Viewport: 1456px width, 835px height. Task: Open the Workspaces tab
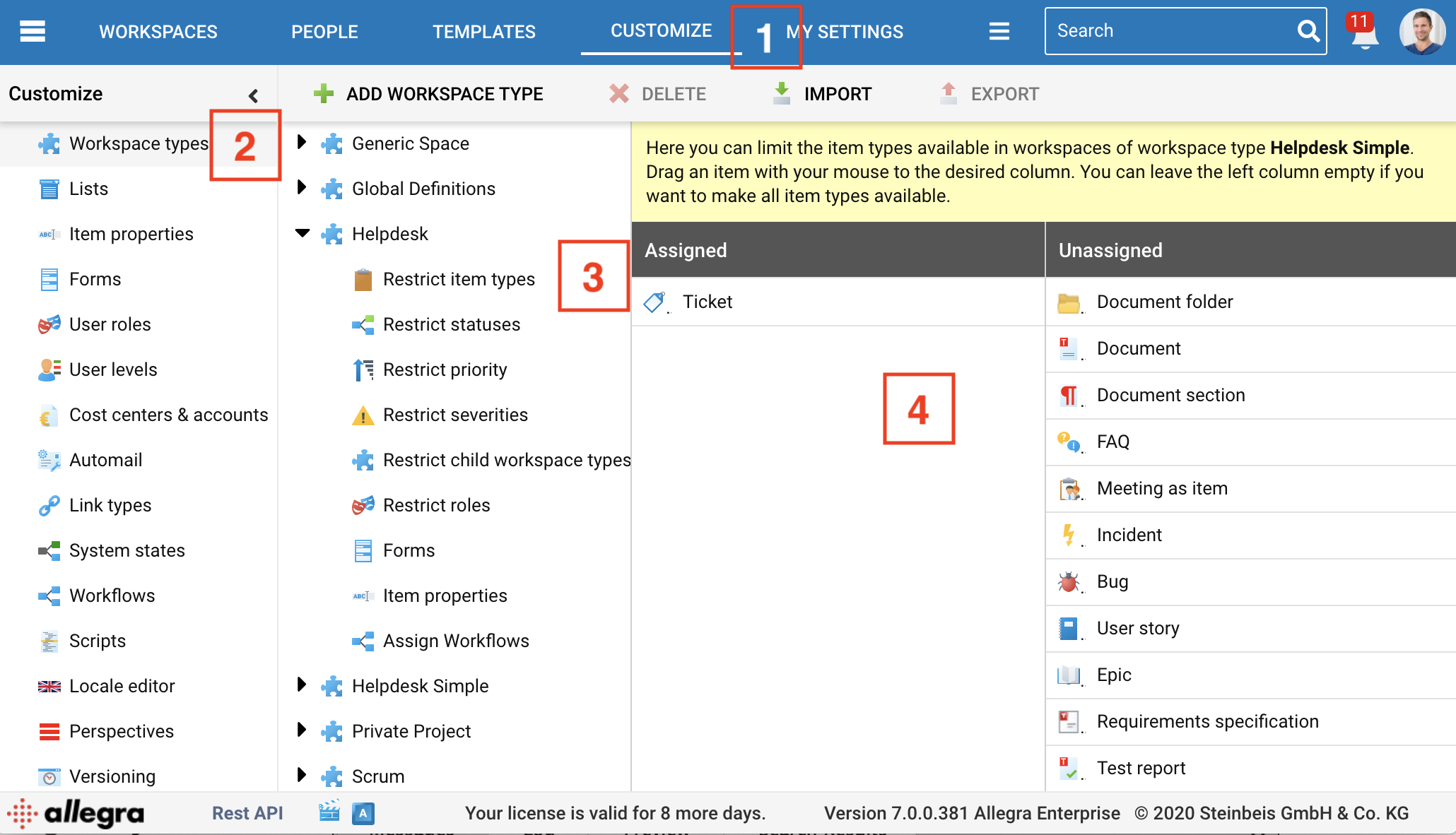(158, 32)
